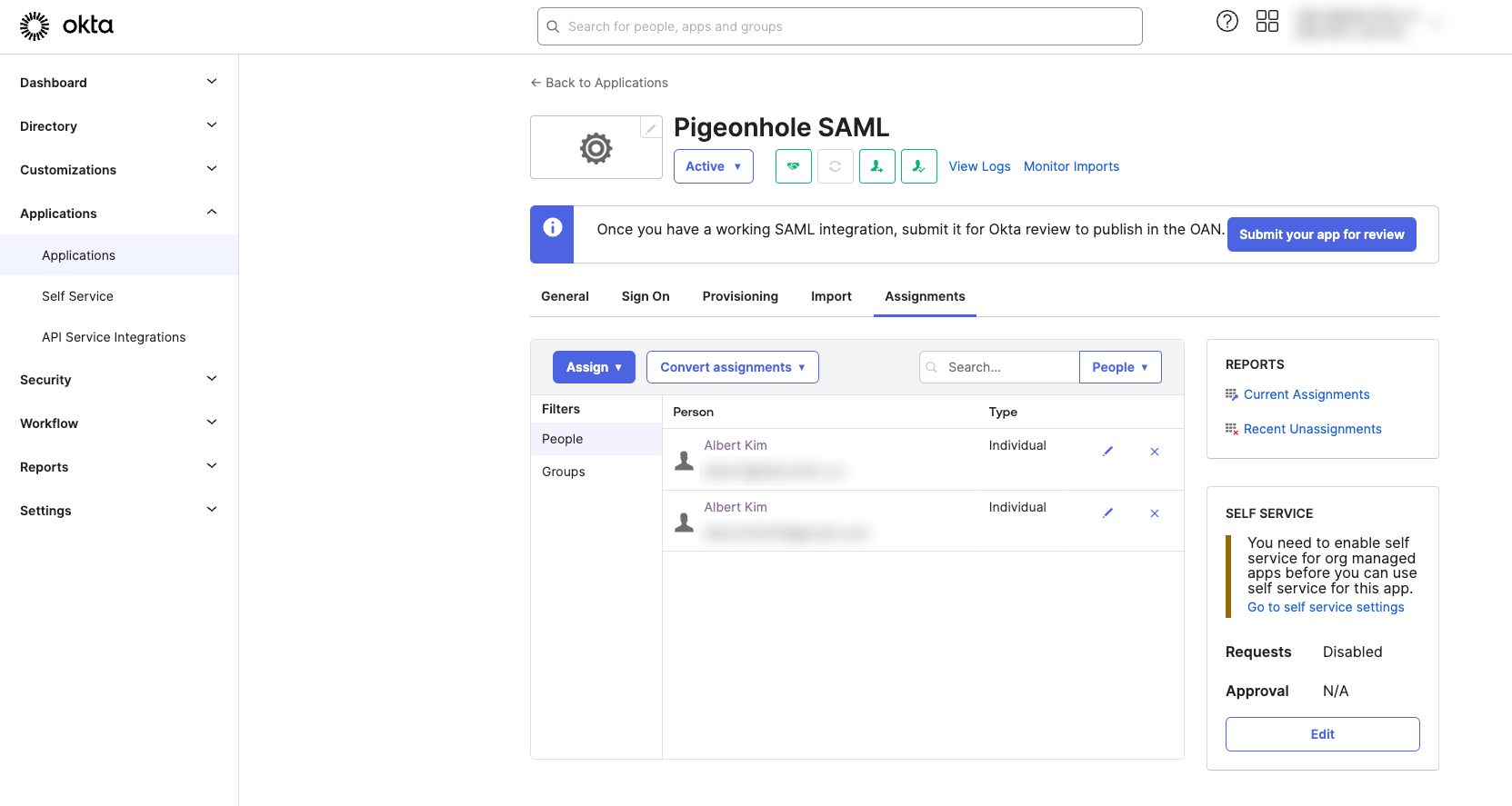Open the help question mark icon
1512x806 pixels.
click(x=1227, y=21)
